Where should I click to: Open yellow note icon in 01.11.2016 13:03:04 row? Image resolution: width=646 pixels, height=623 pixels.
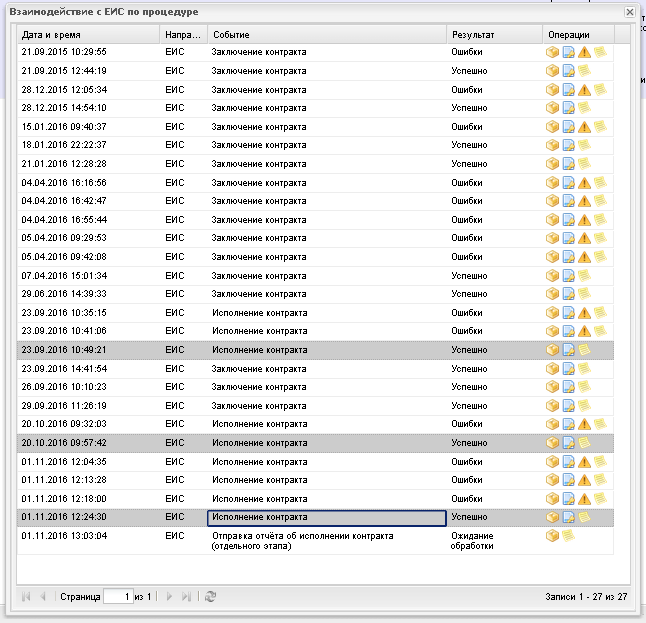(568, 536)
